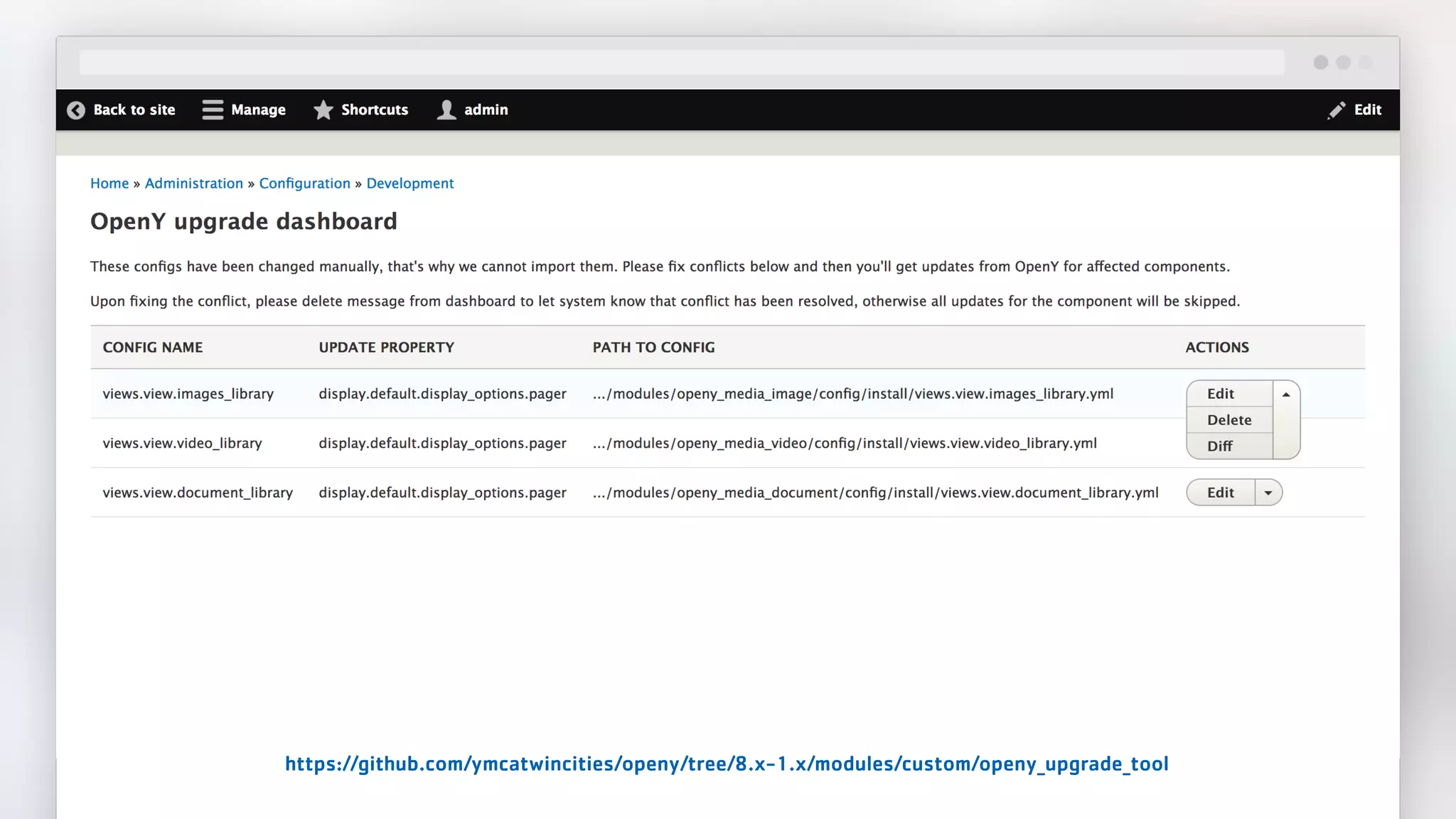
Task: Click the pencil Edit icon in toolbar
Action: click(1337, 110)
